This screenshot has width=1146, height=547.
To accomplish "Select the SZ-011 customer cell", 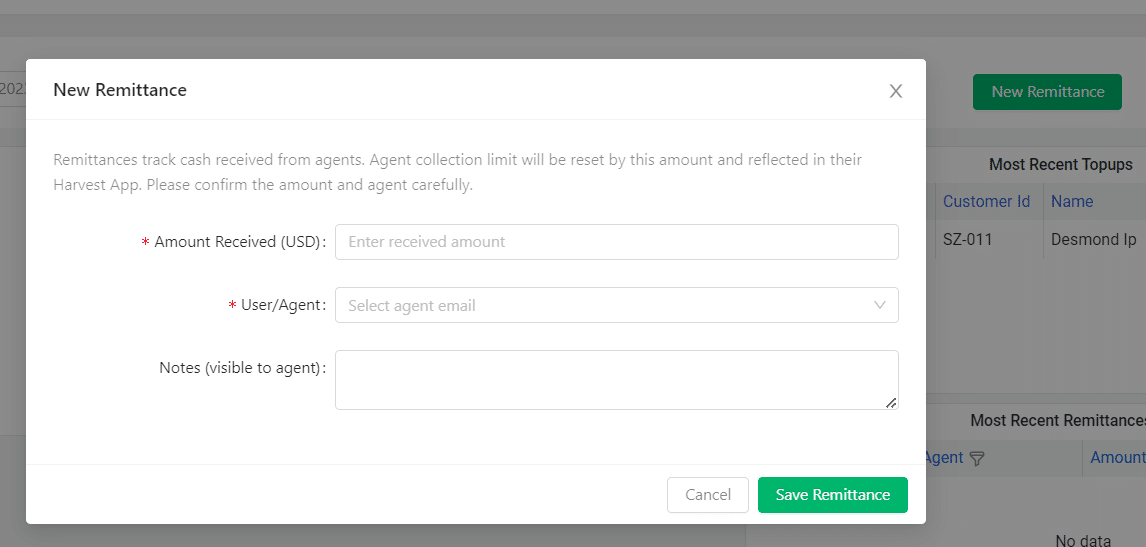I will coord(967,240).
